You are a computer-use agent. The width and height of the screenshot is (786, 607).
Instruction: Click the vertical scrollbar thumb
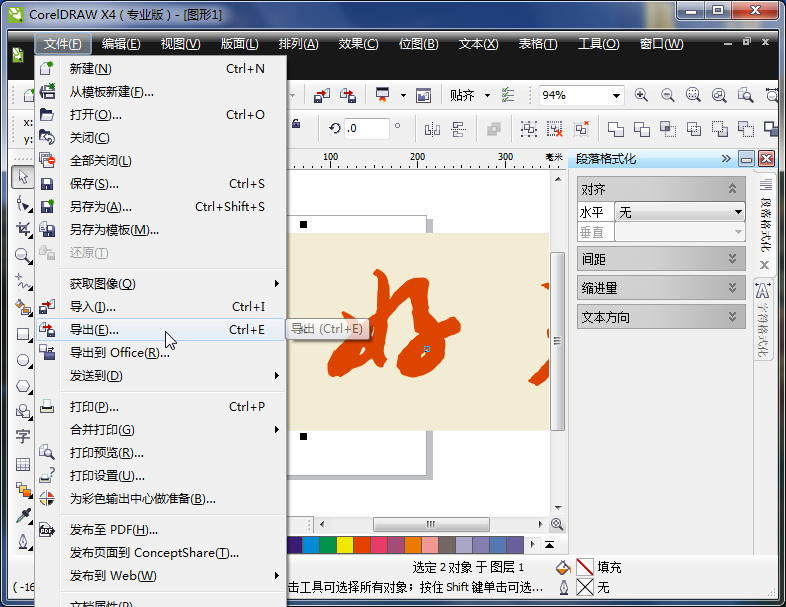[557, 341]
